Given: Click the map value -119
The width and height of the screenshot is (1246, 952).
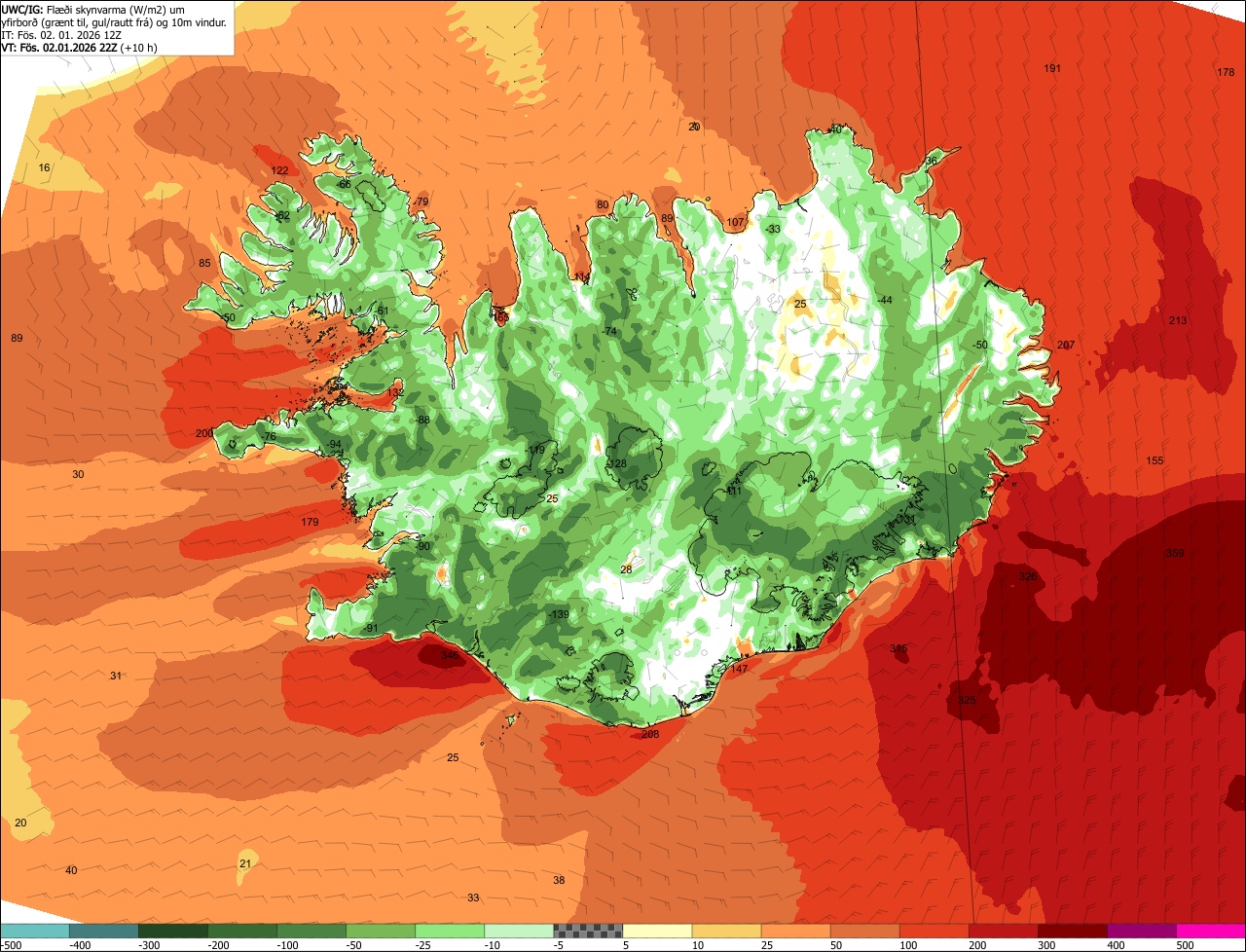Looking at the screenshot, I should (x=535, y=450).
